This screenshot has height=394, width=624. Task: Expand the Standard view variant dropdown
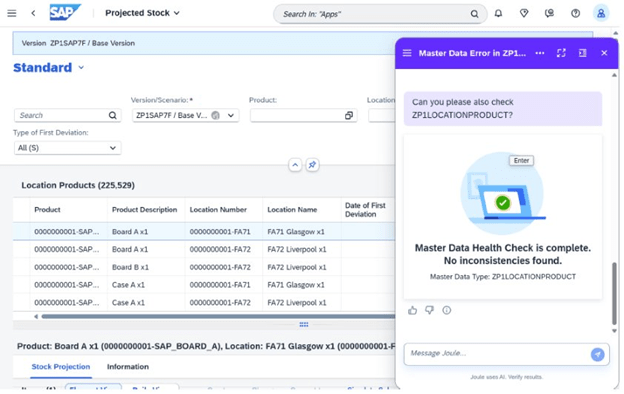81,68
